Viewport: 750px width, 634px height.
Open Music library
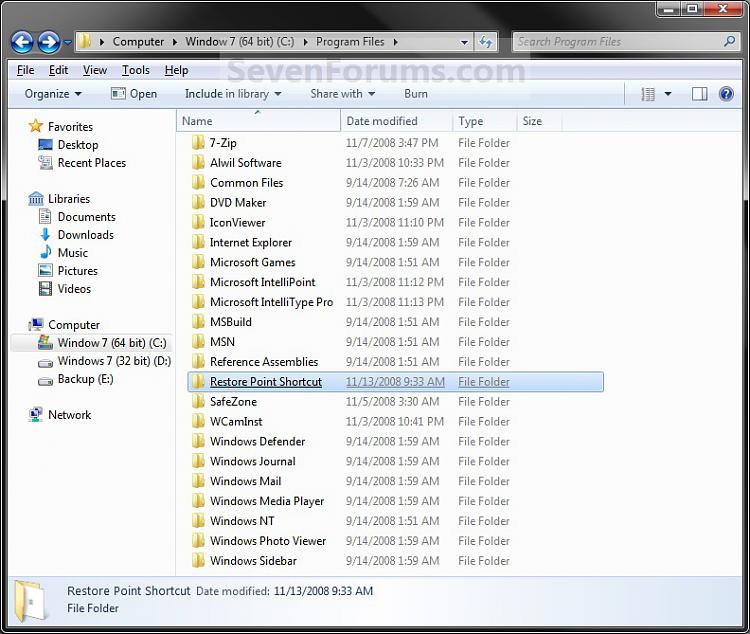(x=63, y=253)
